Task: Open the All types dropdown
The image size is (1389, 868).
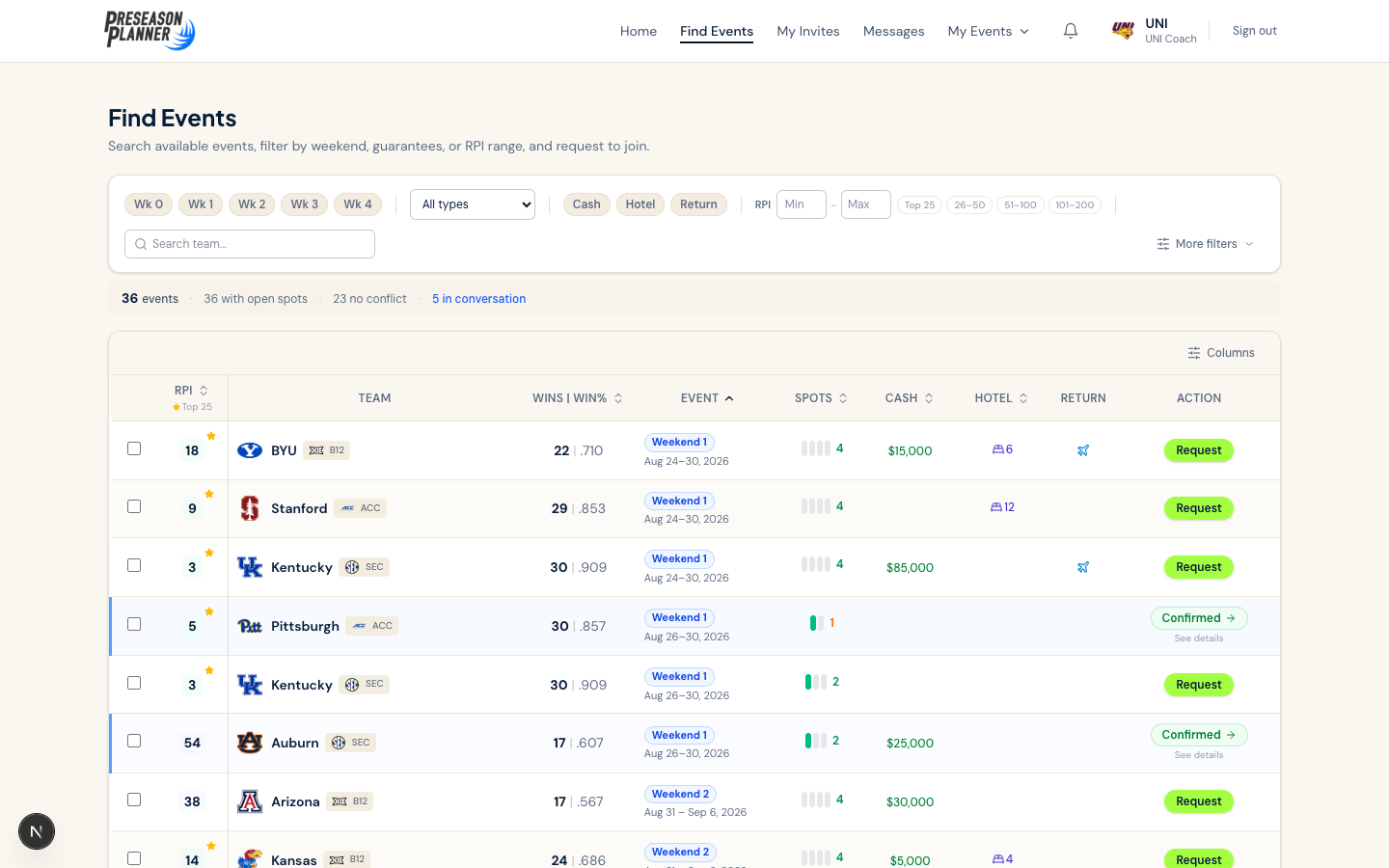Action: tap(473, 204)
